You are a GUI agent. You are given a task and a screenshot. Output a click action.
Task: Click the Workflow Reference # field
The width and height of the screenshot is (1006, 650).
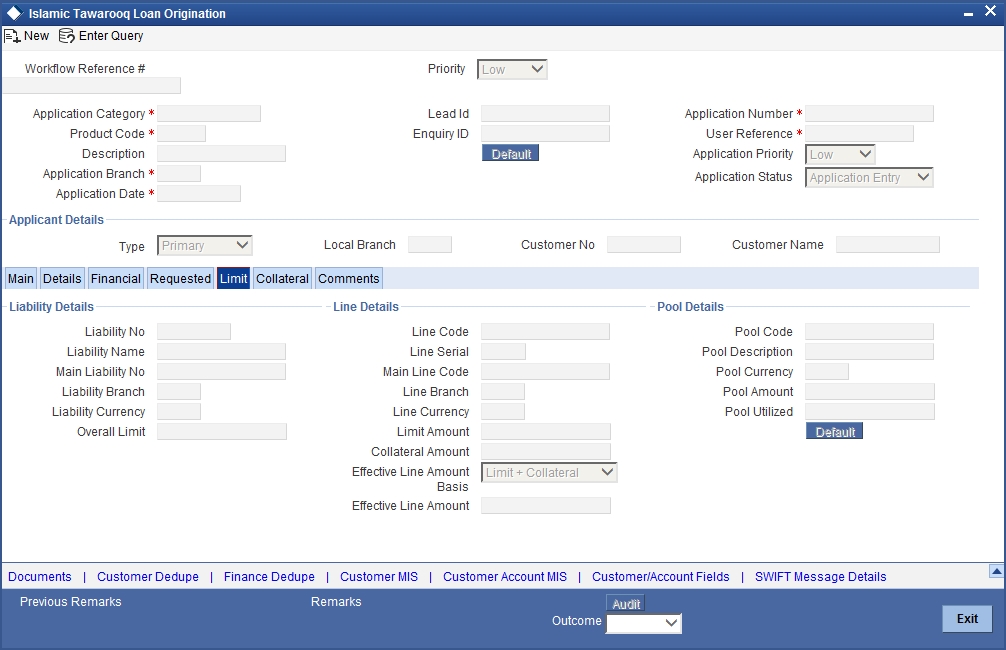tap(91, 85)
